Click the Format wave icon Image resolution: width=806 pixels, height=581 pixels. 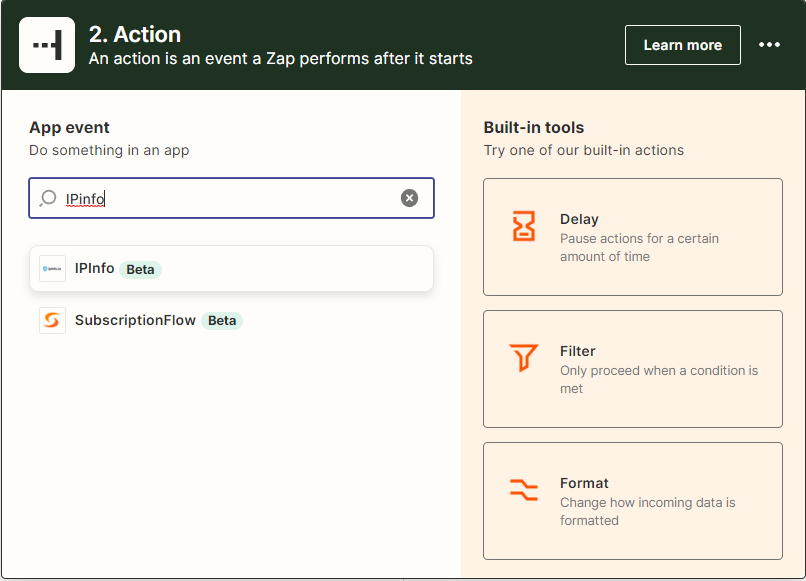tap(524, 489)
